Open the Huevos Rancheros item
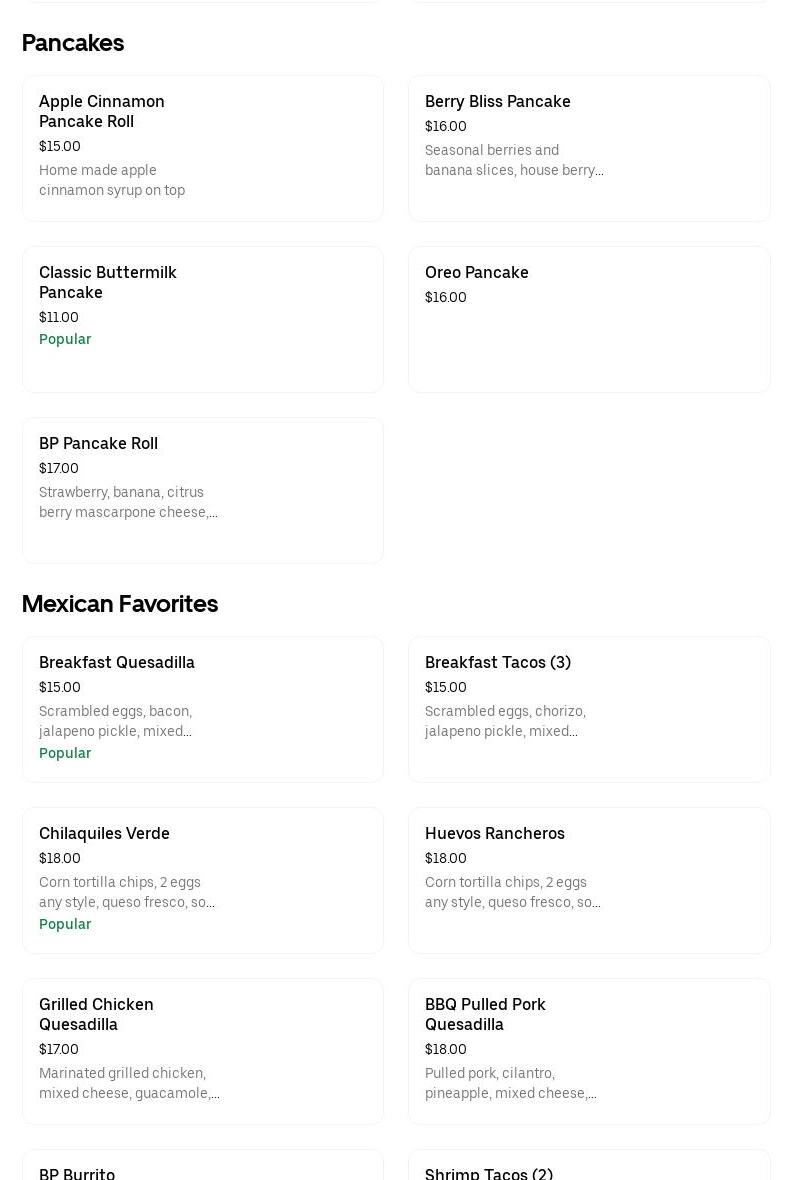This screenshot has width=804, height=1180. click(588, 880)
